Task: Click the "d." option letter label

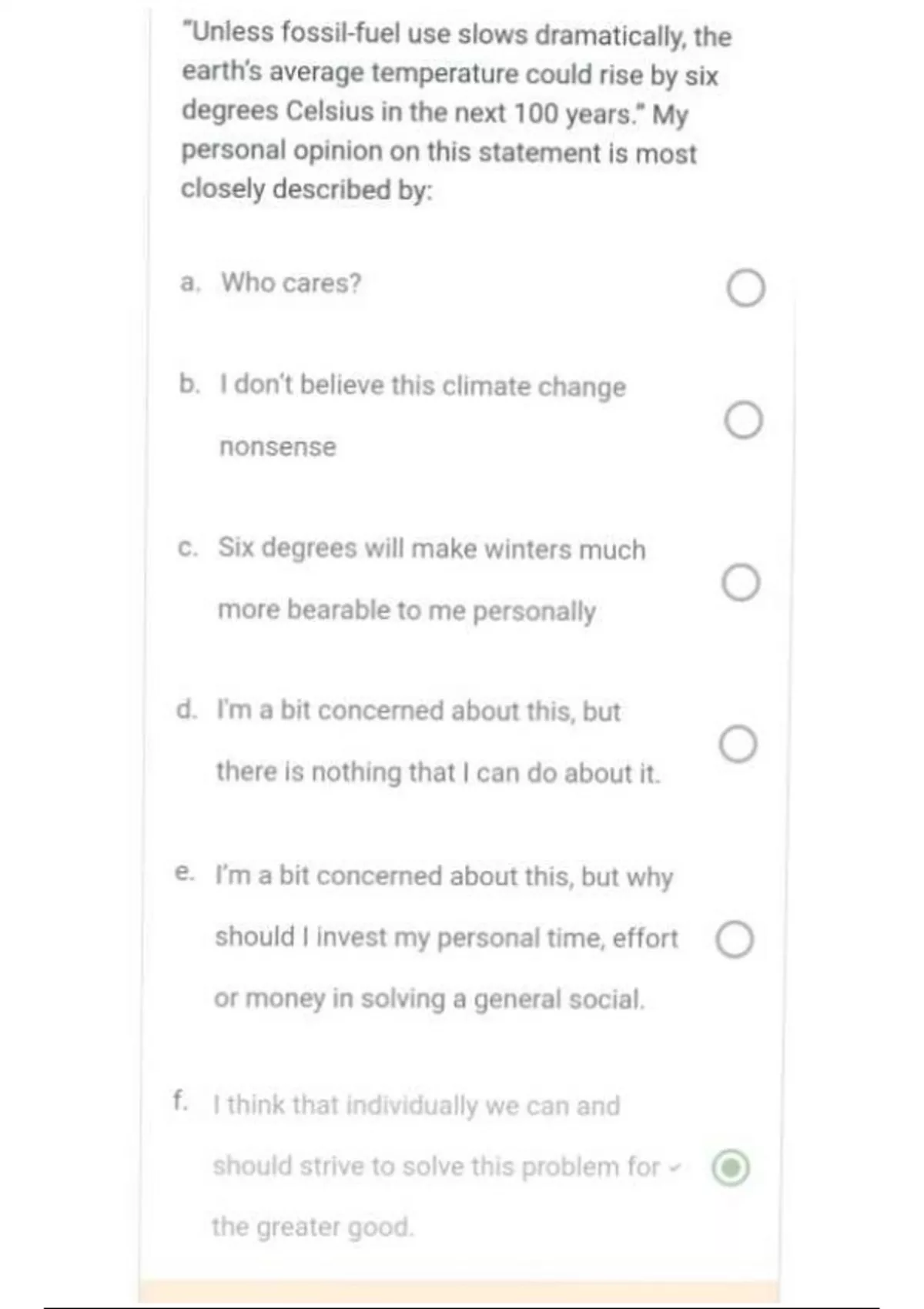Action: [x=186, y=709]
